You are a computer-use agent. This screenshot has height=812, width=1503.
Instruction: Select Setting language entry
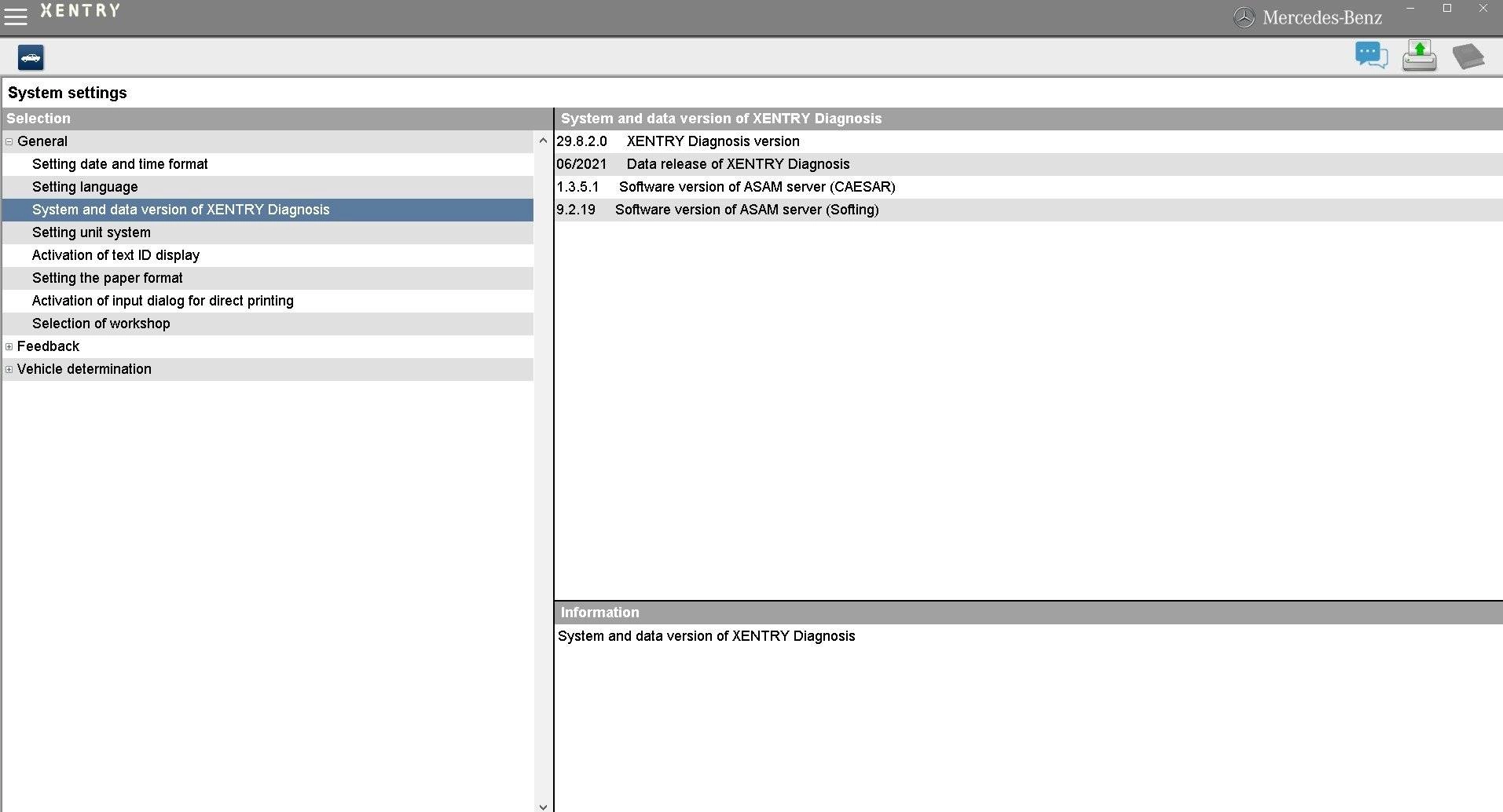point(267,187)
